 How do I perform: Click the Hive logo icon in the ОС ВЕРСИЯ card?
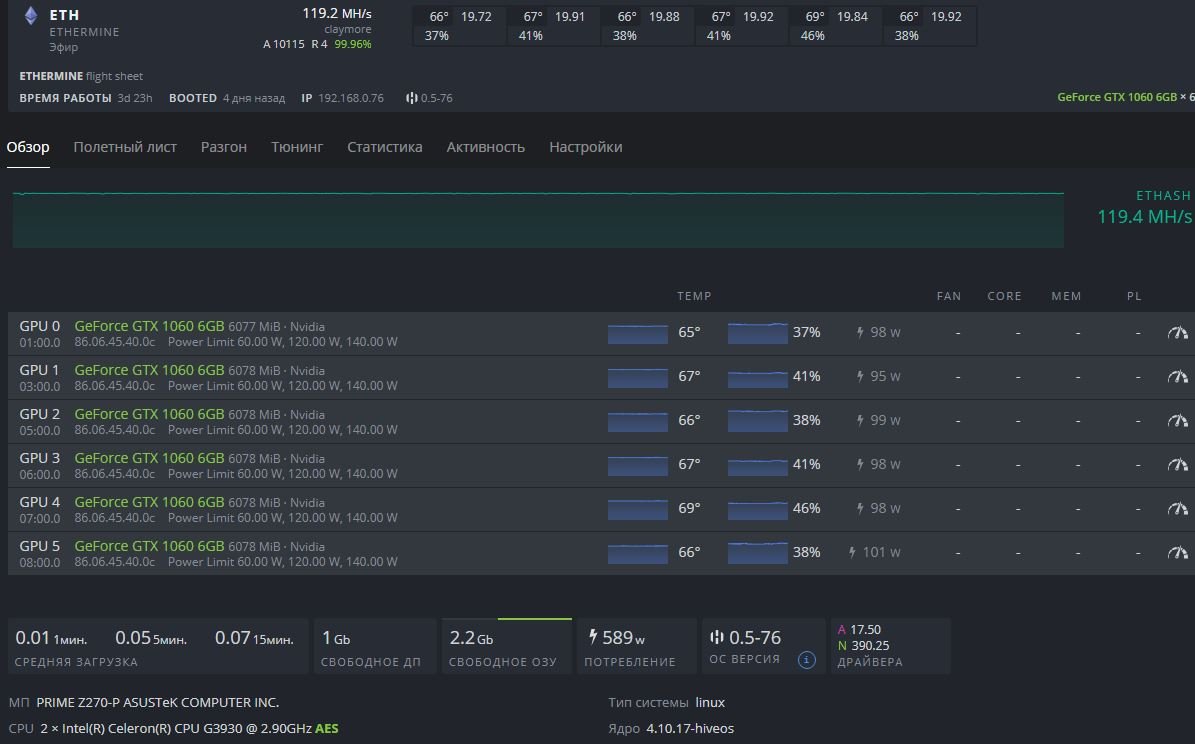click(x=716, y=637)
